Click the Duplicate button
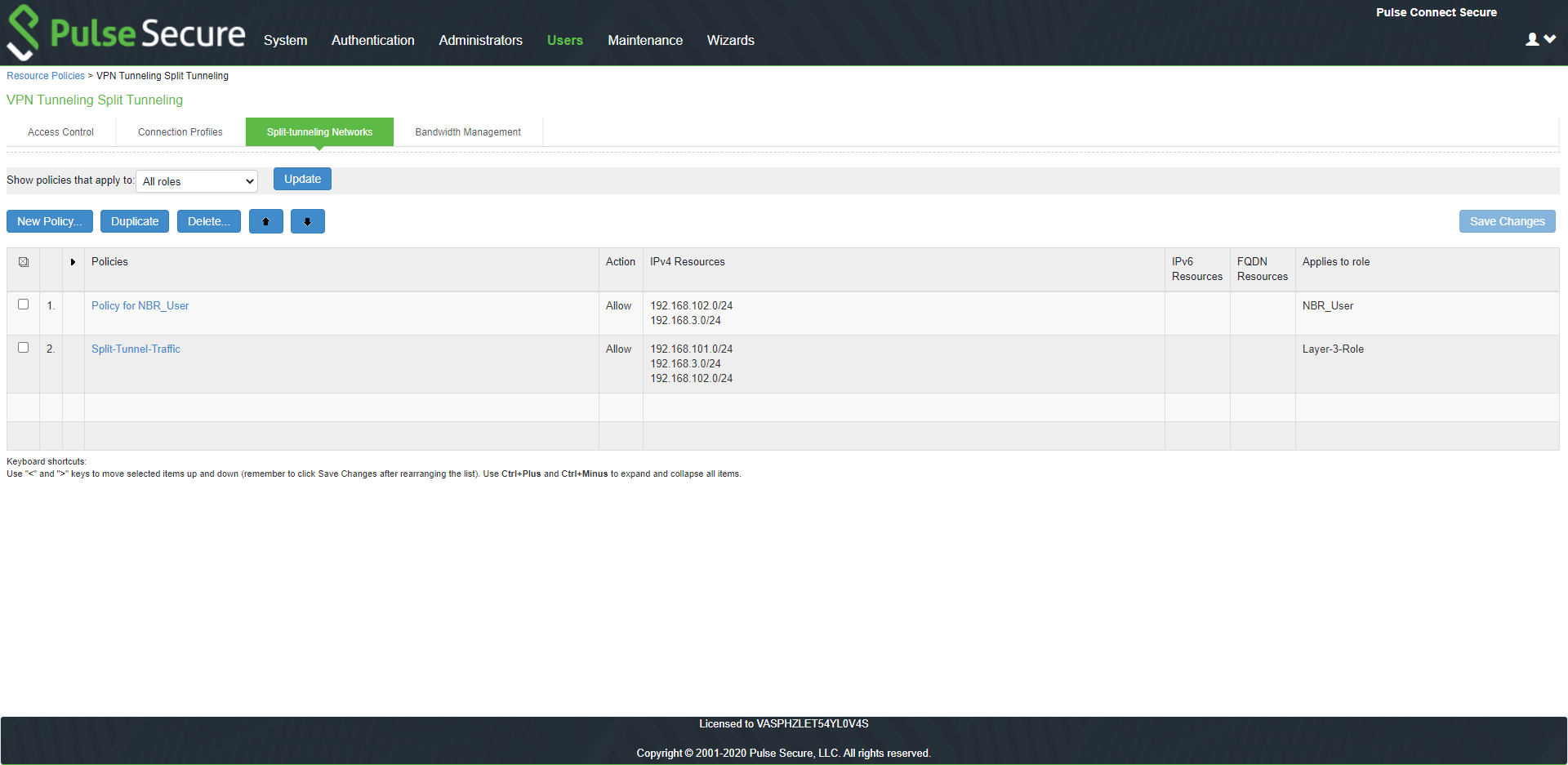This screenshot has width=1568, height=765. click(135, 221)
